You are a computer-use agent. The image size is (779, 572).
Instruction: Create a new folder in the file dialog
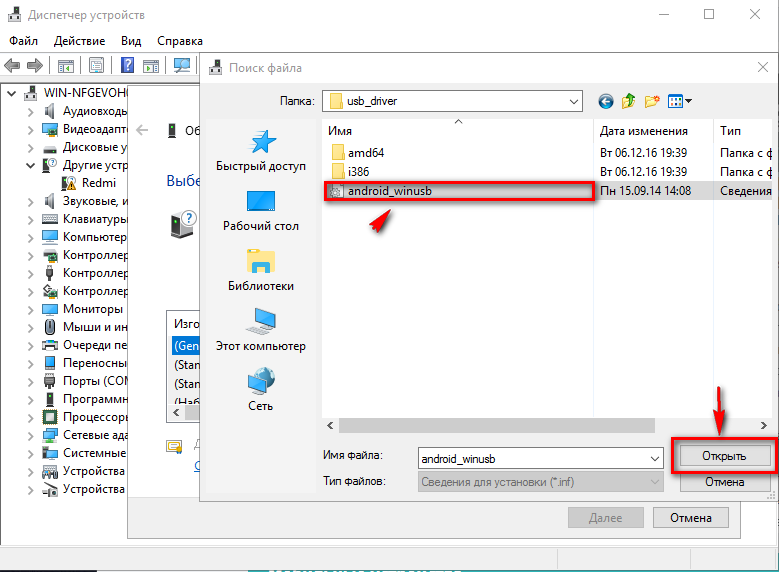point(652,101)
